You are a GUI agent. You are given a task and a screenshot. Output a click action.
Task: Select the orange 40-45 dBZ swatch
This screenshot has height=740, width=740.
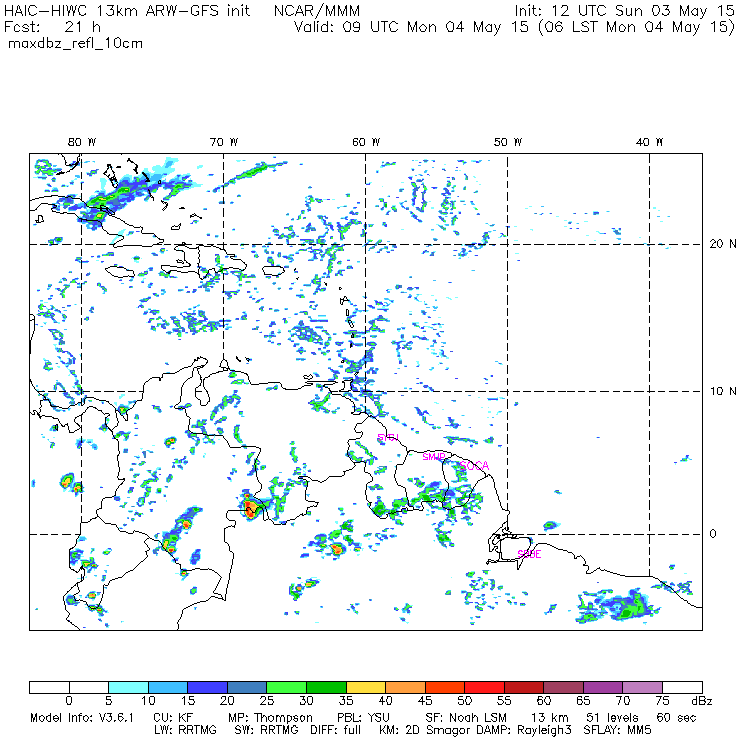point(405,687)
